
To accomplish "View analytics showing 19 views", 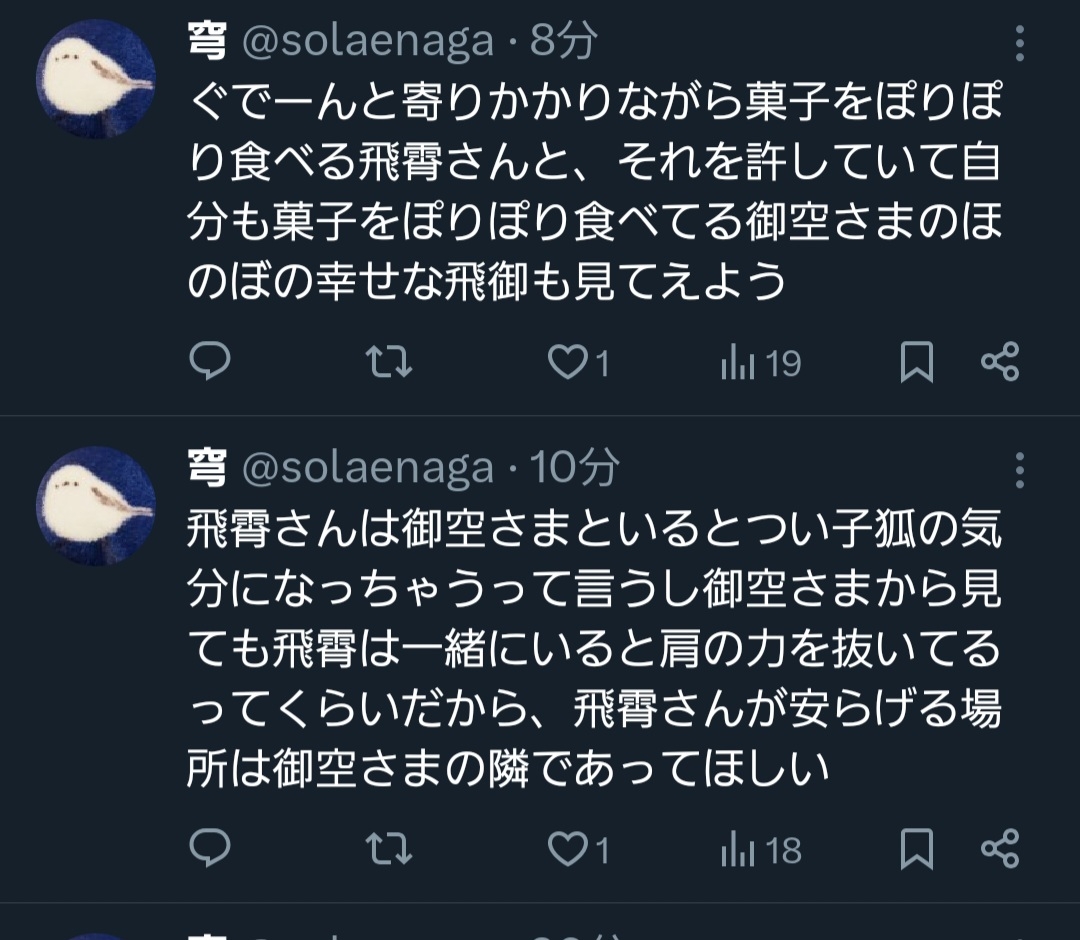I will 760,364.
